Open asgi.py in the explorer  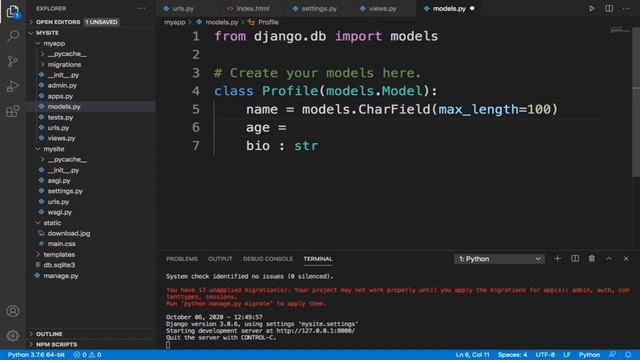pyautogui.click(x=59, y=180)
